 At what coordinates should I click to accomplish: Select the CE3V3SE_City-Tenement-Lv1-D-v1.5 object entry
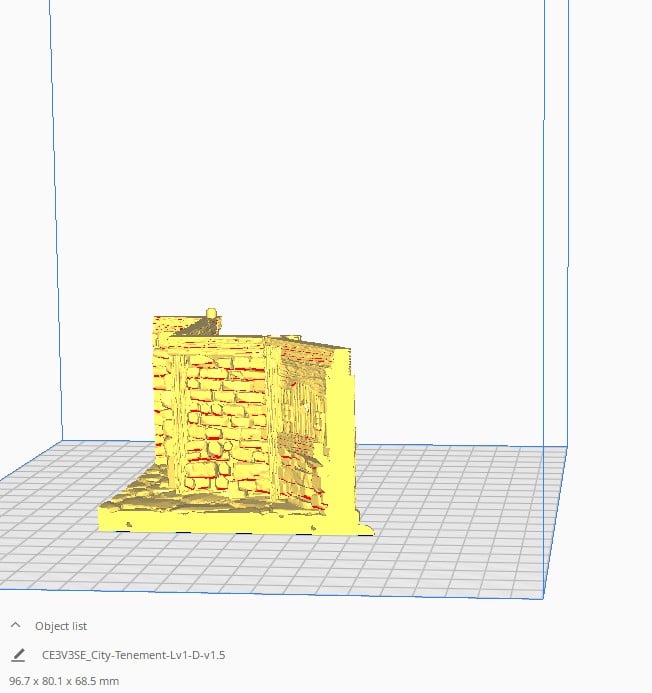(133, 655)
